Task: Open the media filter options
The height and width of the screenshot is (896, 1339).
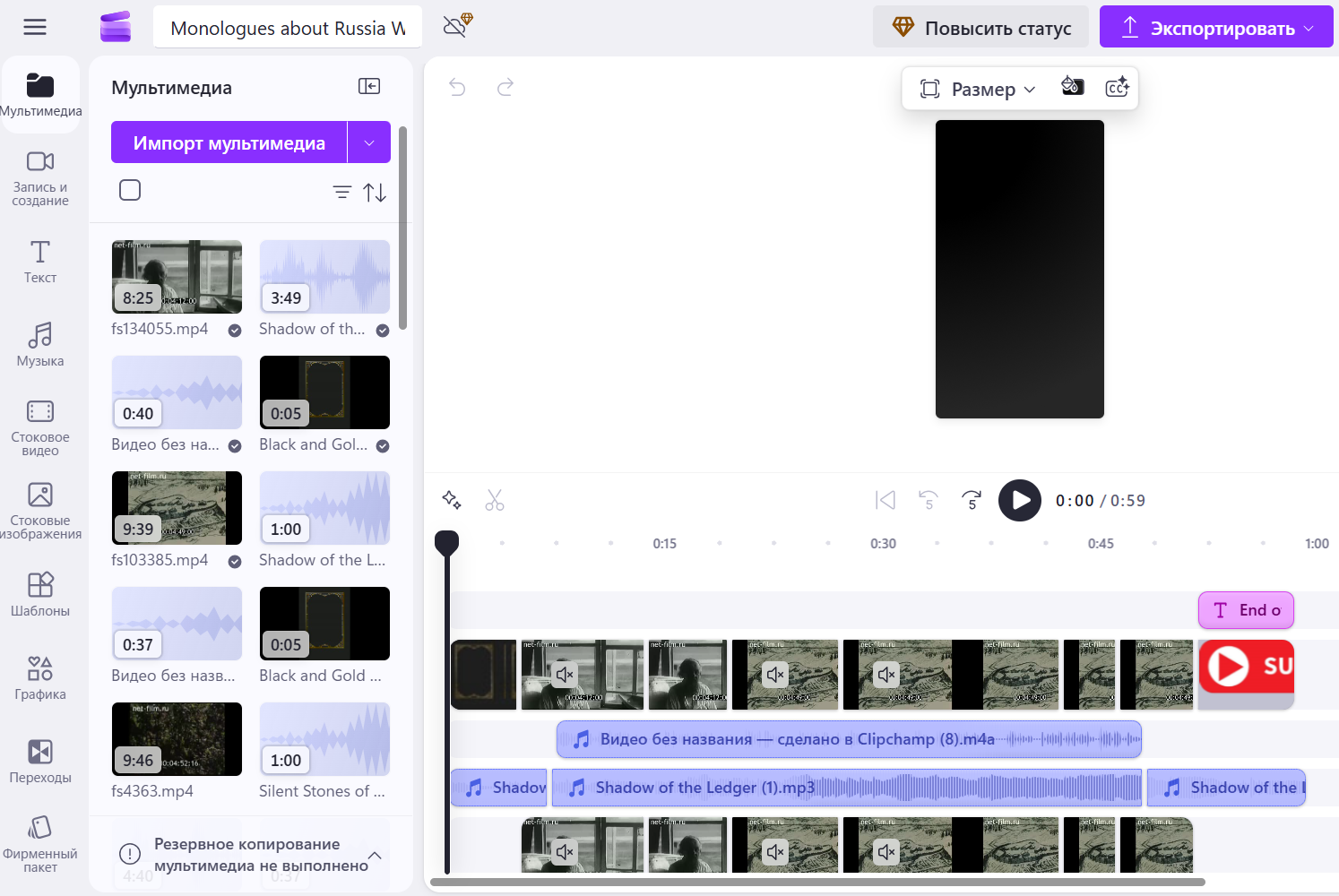Action: click(342, 192)
